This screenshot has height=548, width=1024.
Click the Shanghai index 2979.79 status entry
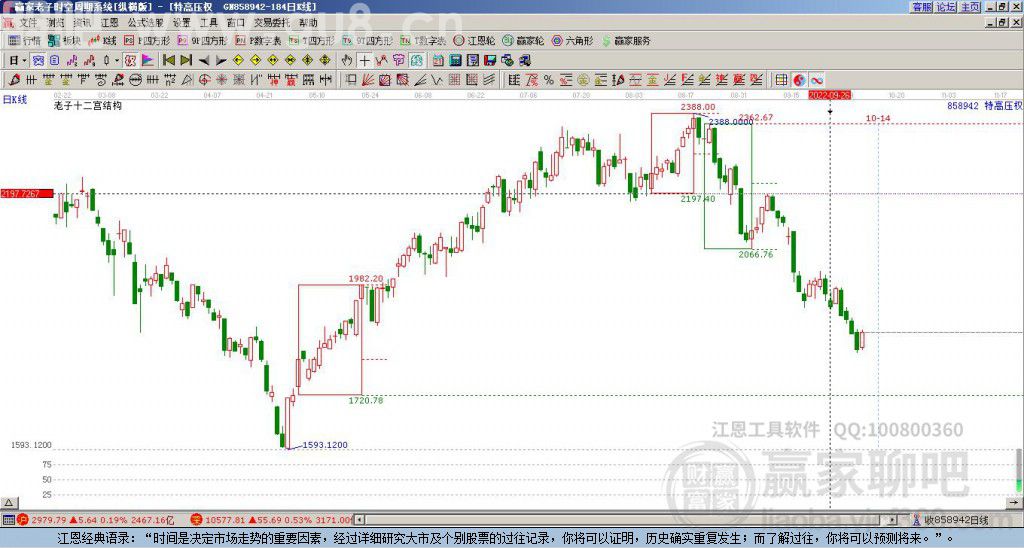point(95,520)
